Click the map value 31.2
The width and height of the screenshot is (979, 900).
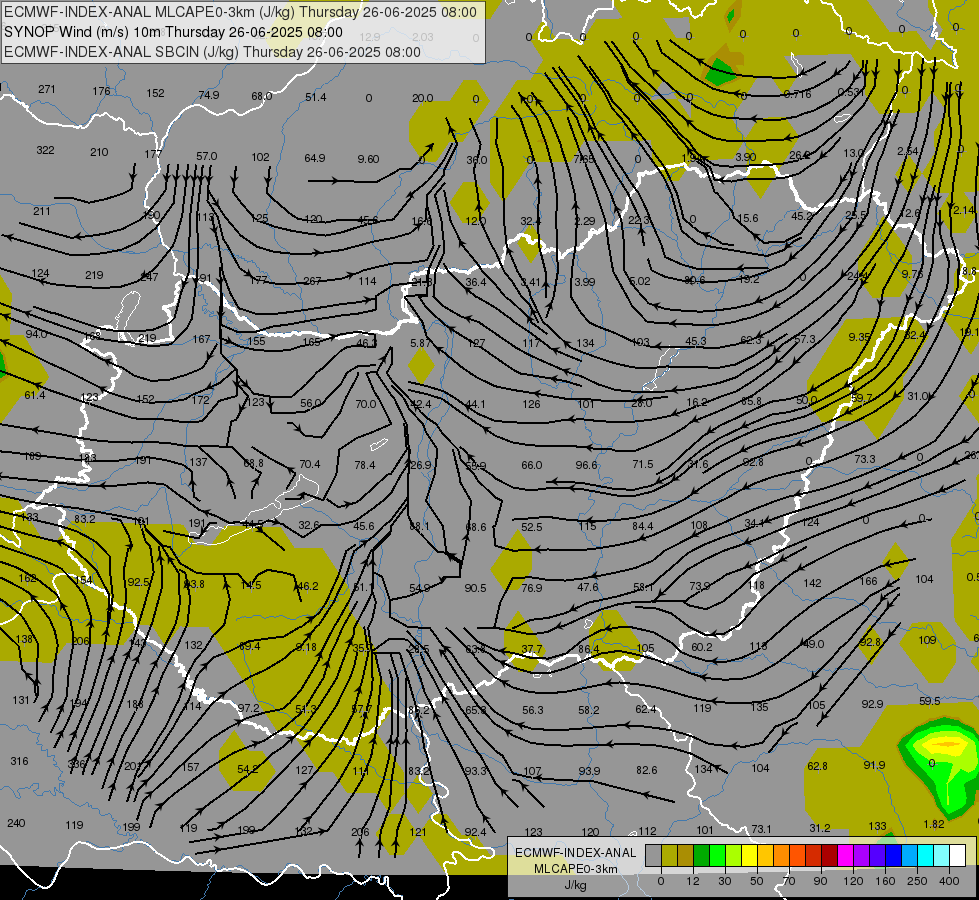820,828
